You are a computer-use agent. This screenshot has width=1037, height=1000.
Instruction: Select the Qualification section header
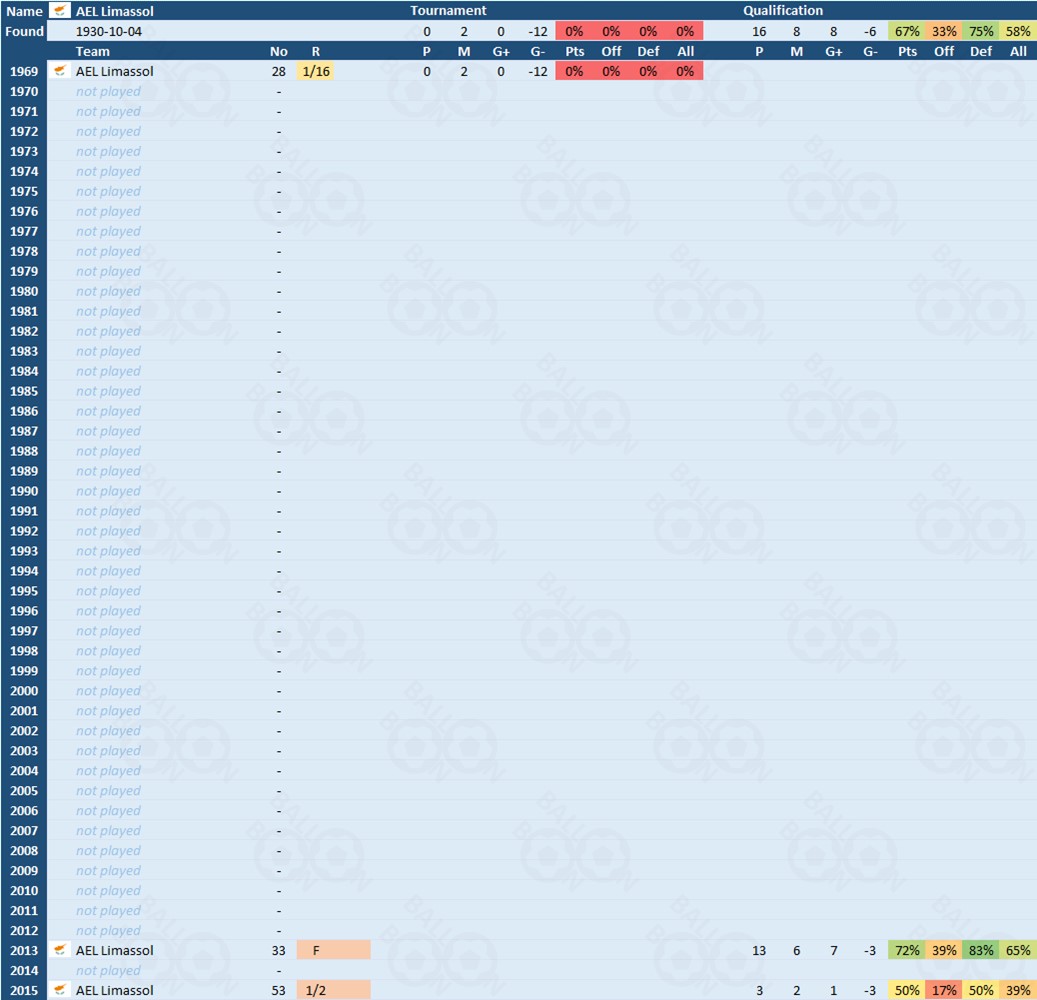point(783,11)
